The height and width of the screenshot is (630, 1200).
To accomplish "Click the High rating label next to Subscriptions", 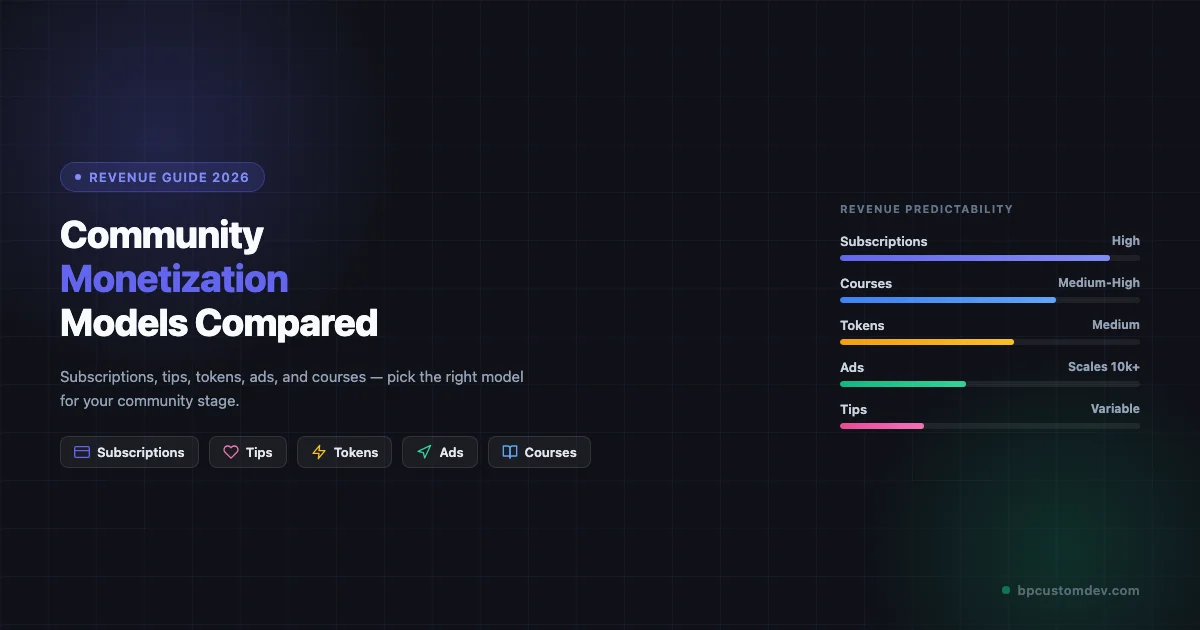I will tap(1126, 241).
